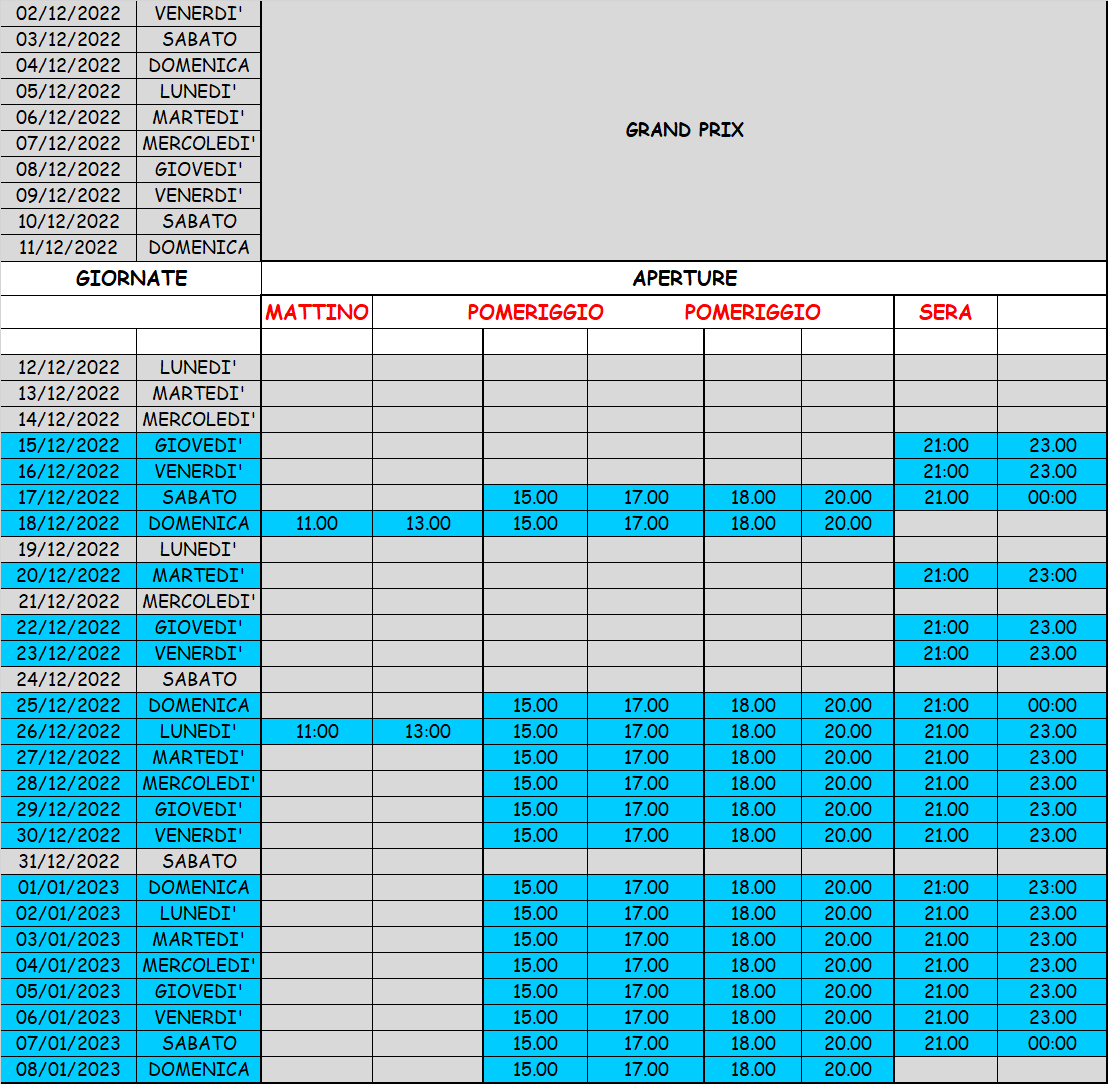The height and width of the screenshot is (1084, 1108).
Task: Click 23.00 in the 05/01/2023 row
Action: tap(1052, 991)
